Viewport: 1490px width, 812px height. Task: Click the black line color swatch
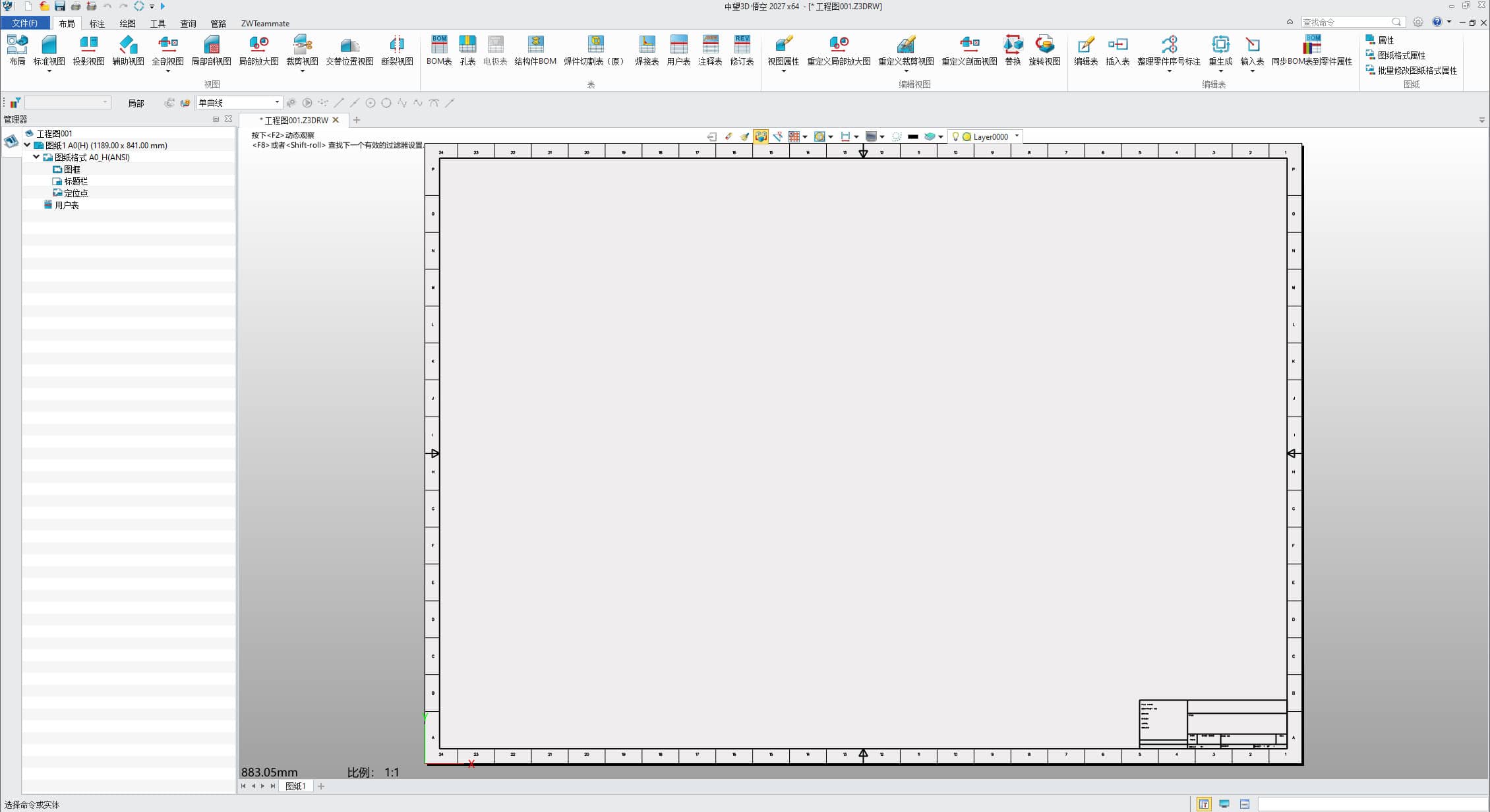[x=912, y=136]
